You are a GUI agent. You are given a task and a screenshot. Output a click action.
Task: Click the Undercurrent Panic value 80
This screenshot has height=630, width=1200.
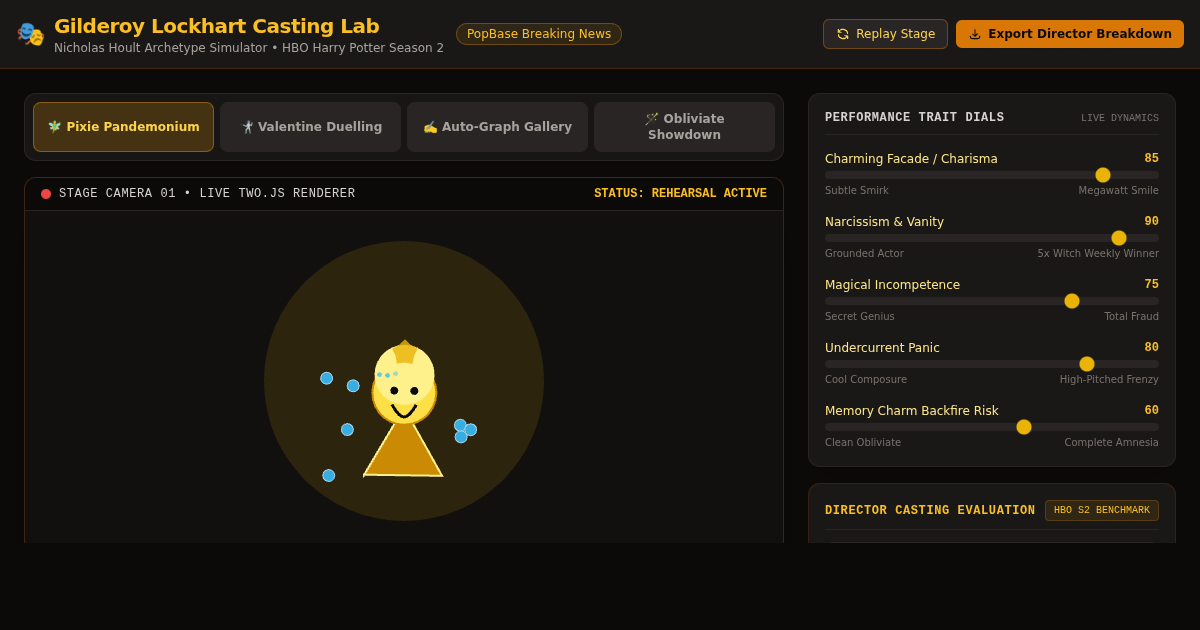(1151, 347)
